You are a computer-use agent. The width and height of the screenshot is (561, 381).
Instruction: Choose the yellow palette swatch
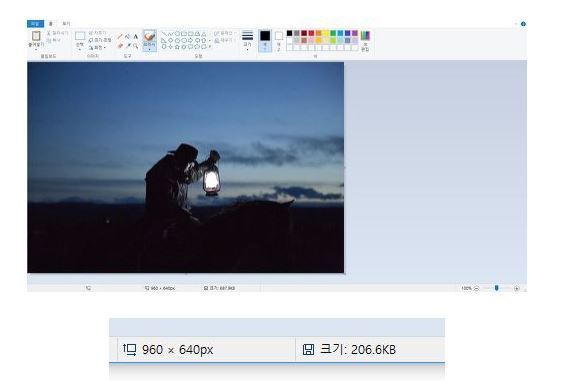(x=326, y=33)
